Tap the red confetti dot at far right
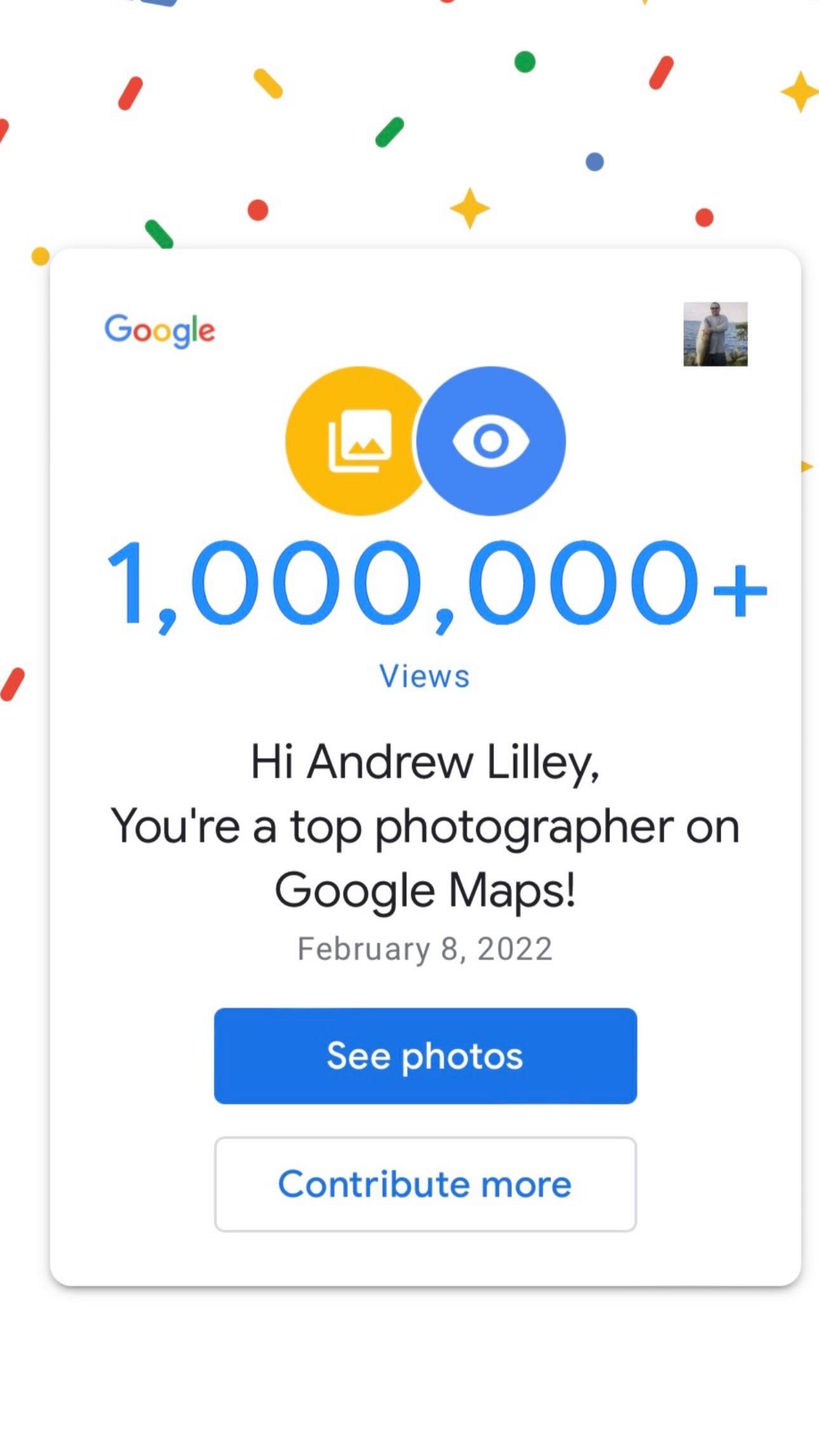Screen dimensions: 819x1456 pos(705,217)
